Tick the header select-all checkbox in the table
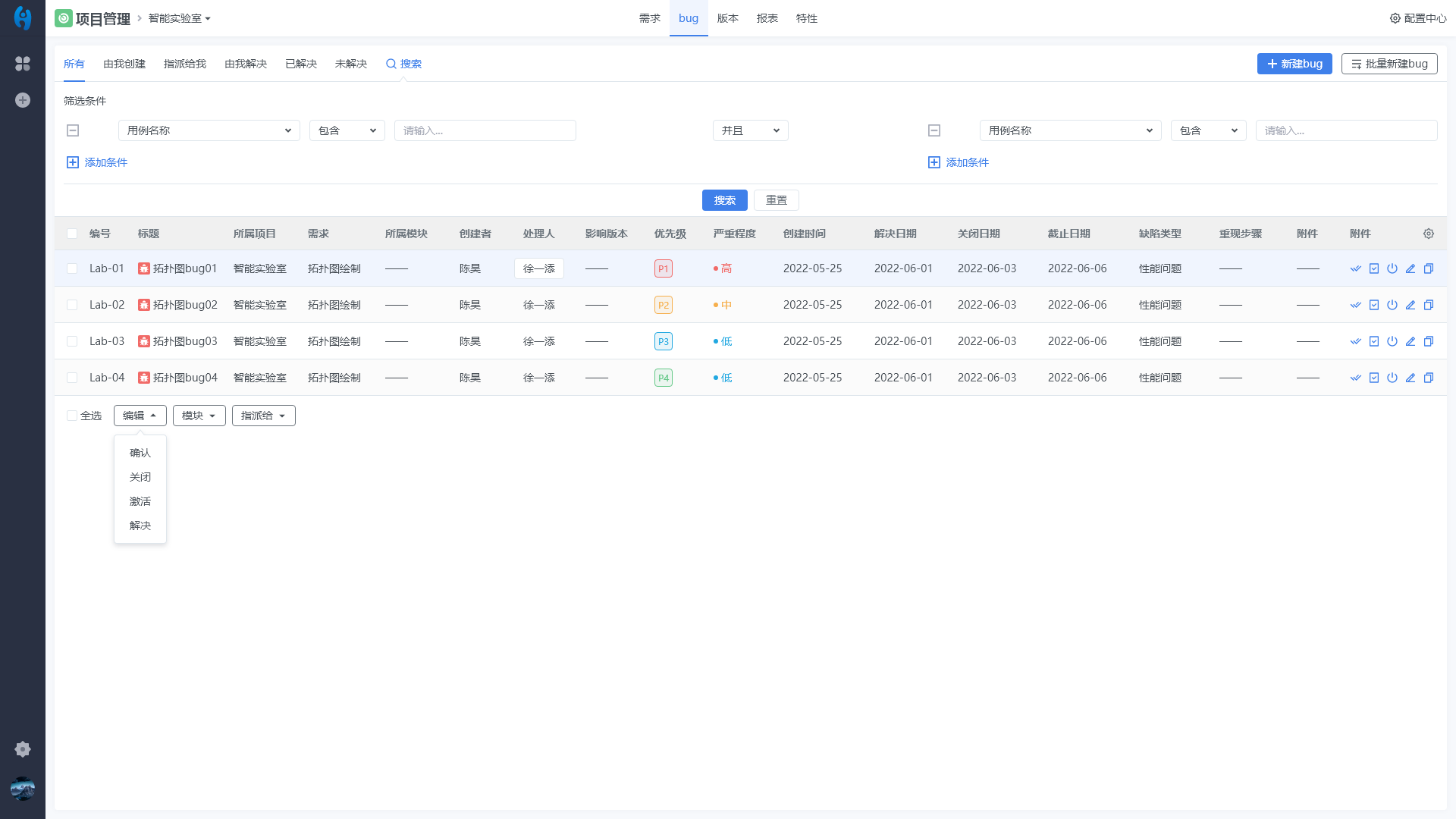 click(x=72, y=234)
